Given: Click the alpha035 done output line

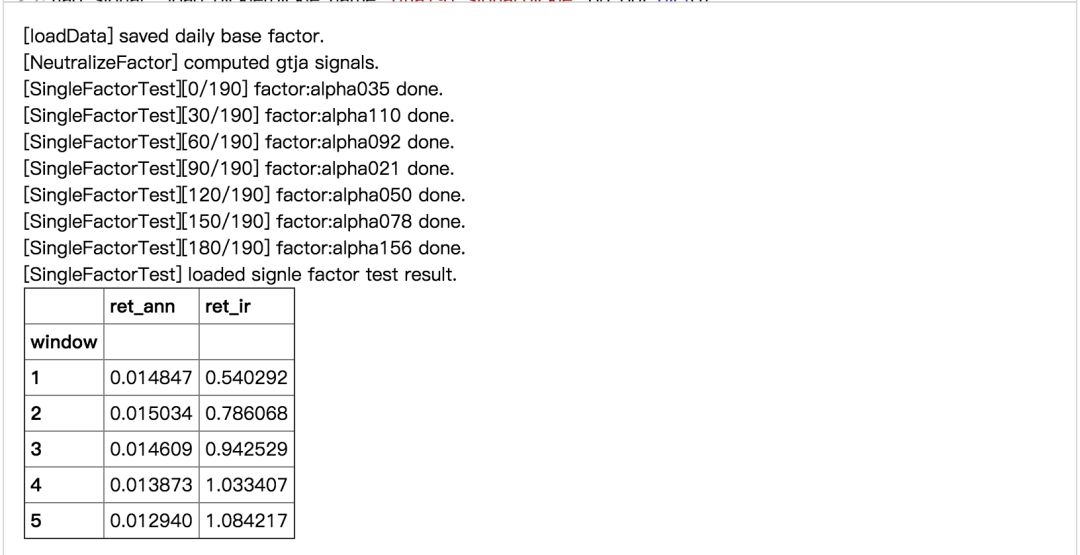Looking at the screenshot, I should (x=232, y=90).
